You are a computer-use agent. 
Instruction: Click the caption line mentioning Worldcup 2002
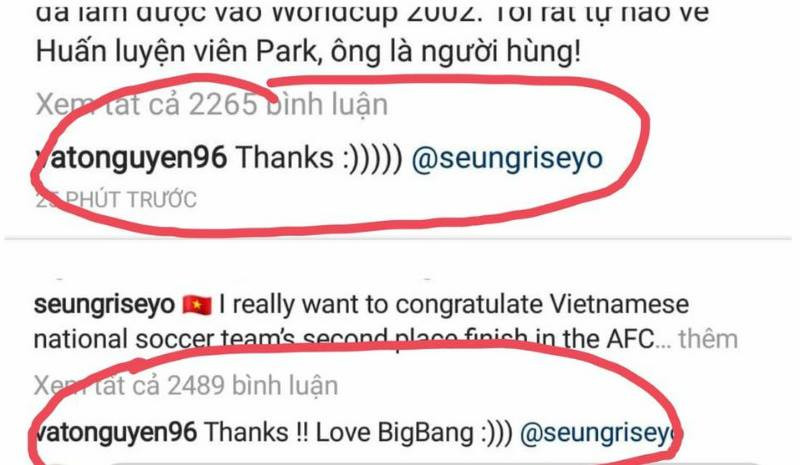pos(372,11)
